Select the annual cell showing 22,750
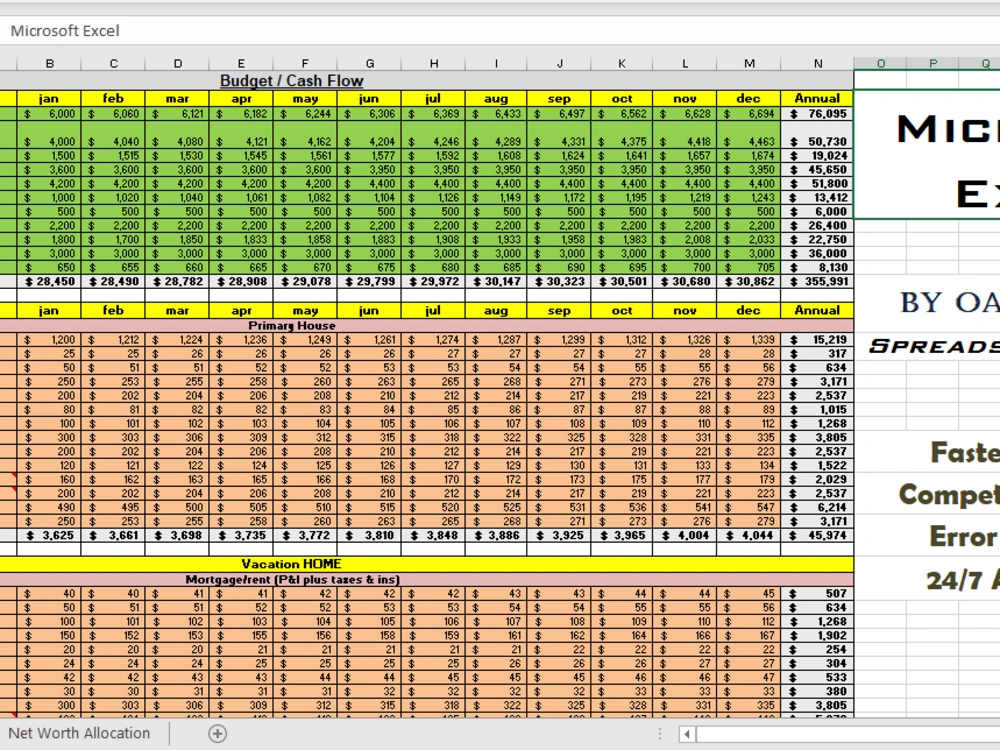The height and width of the screenshot is (750, 1000). [818, 239]
